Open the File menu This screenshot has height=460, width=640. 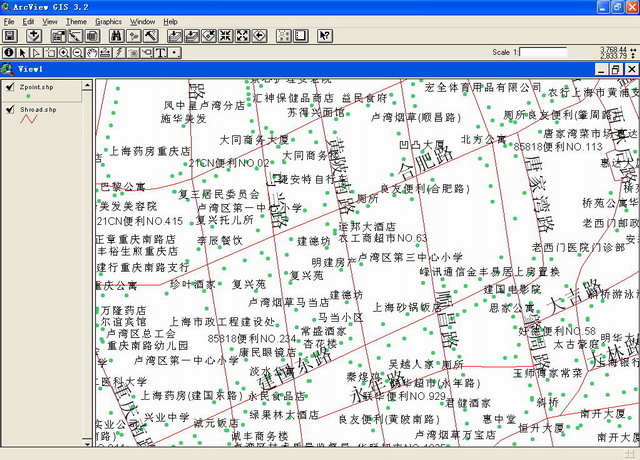[9, 22]
